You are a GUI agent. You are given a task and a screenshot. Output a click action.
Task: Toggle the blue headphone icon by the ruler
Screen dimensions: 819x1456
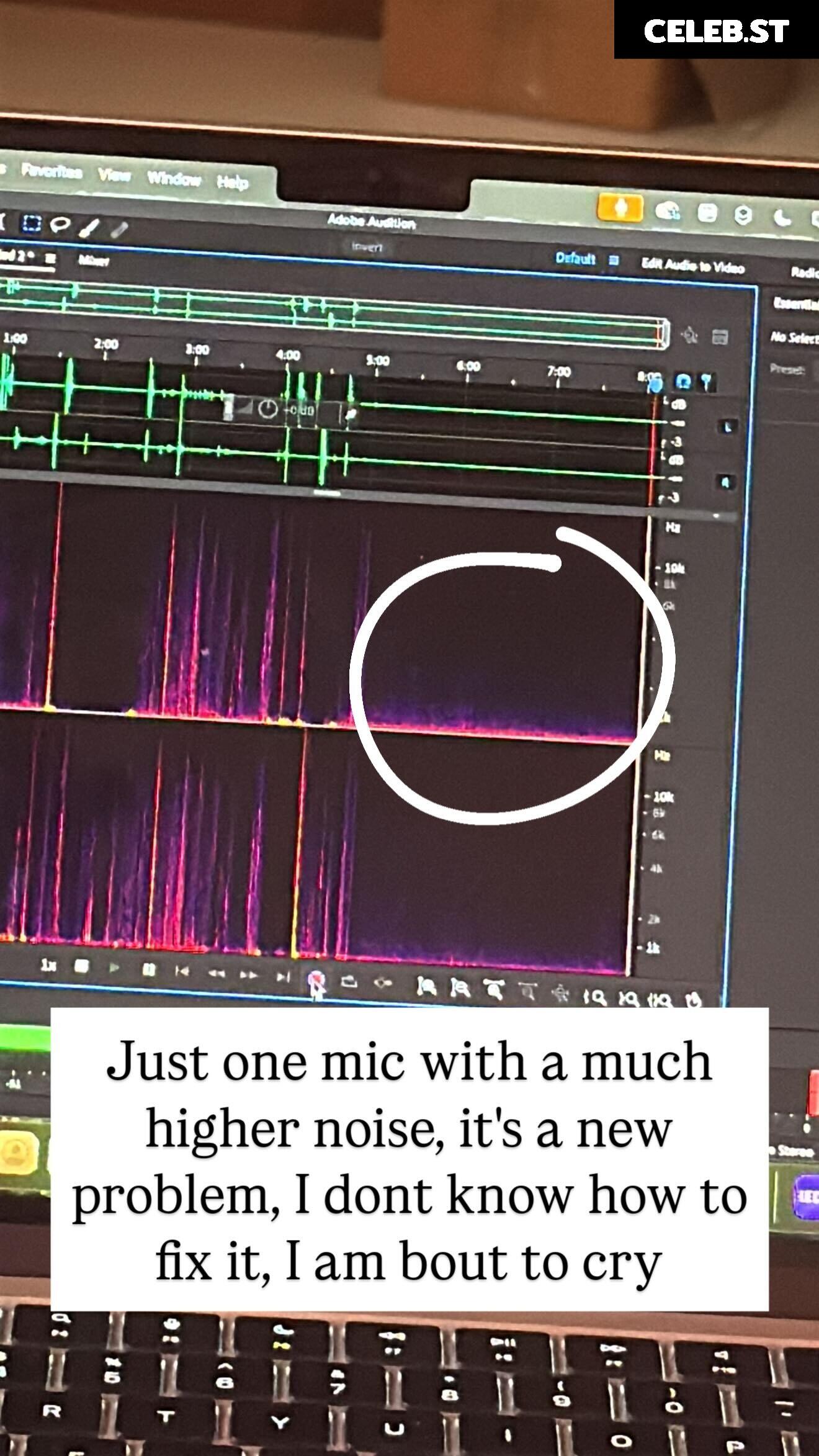pos(683,380)
